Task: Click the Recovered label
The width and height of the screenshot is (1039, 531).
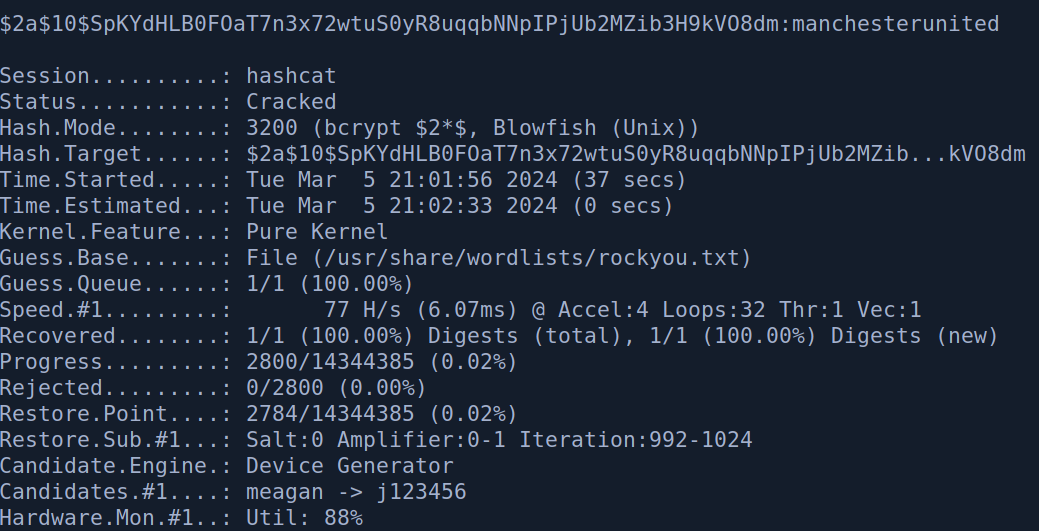Action: pos(58,336)
